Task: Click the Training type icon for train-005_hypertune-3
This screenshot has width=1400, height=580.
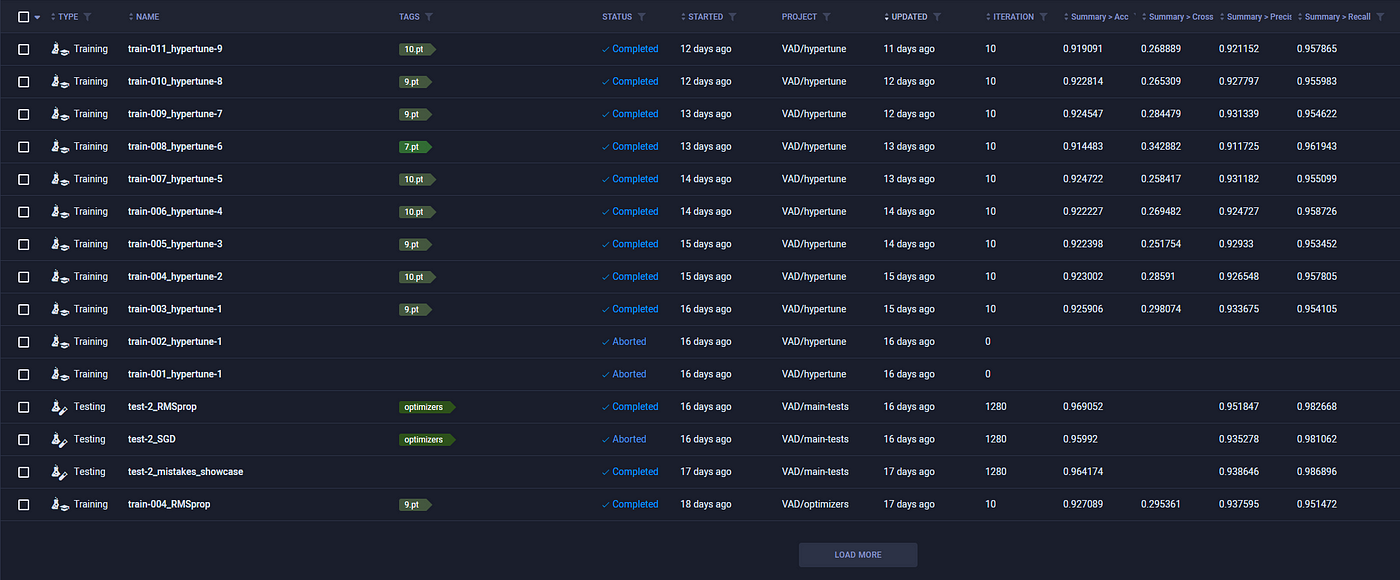Action: tap(60, 244)
